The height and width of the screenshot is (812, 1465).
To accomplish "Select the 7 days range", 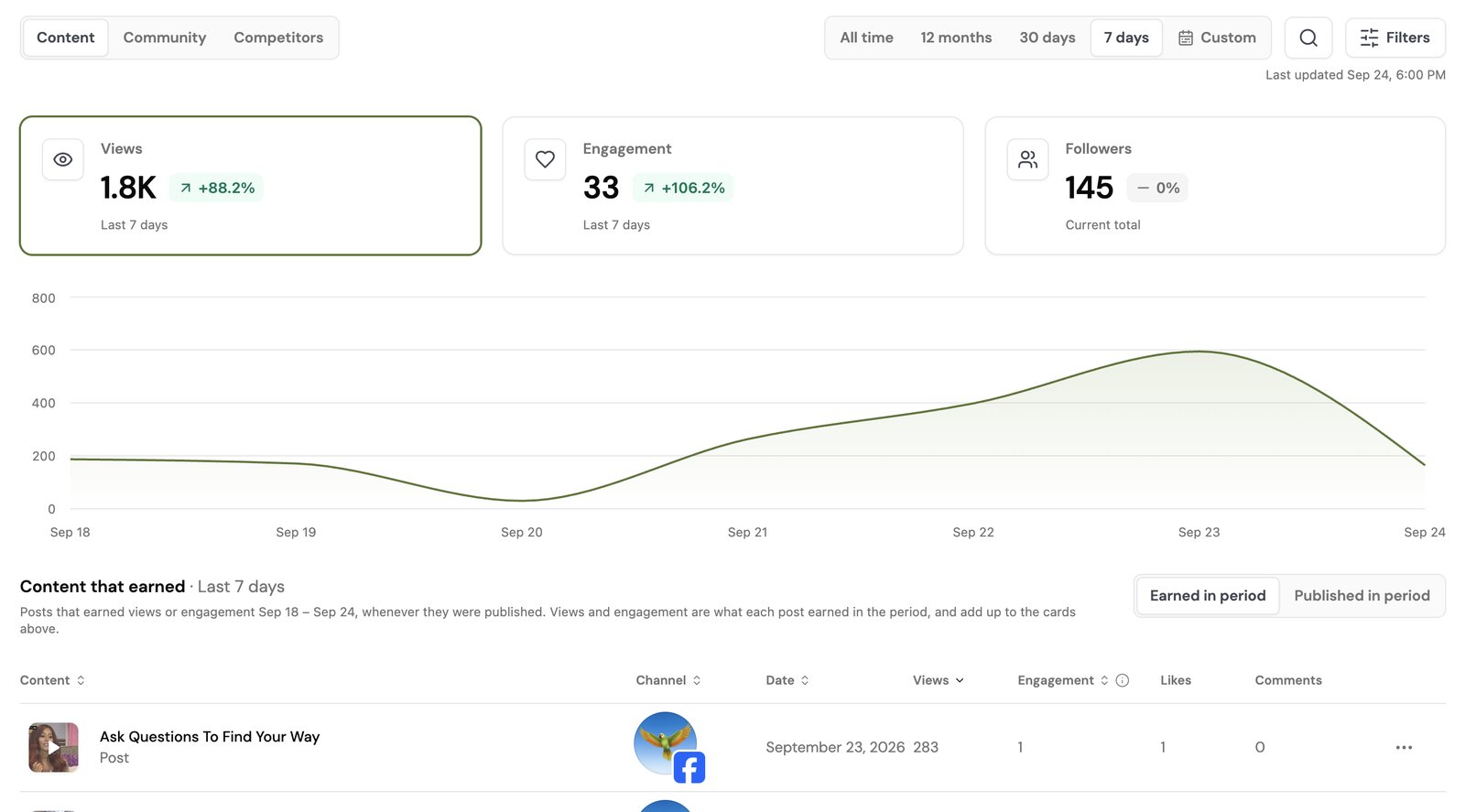I will 1126,38.
